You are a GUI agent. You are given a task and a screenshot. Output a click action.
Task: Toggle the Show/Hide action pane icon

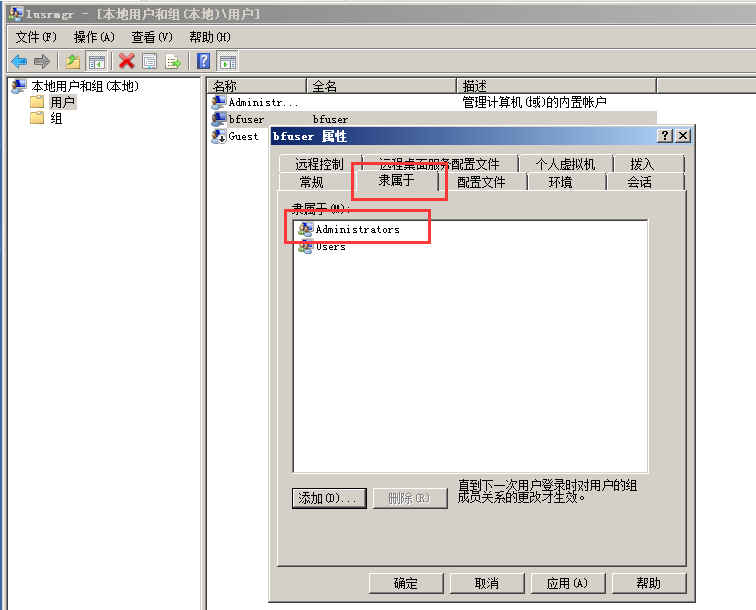(228, 61)
